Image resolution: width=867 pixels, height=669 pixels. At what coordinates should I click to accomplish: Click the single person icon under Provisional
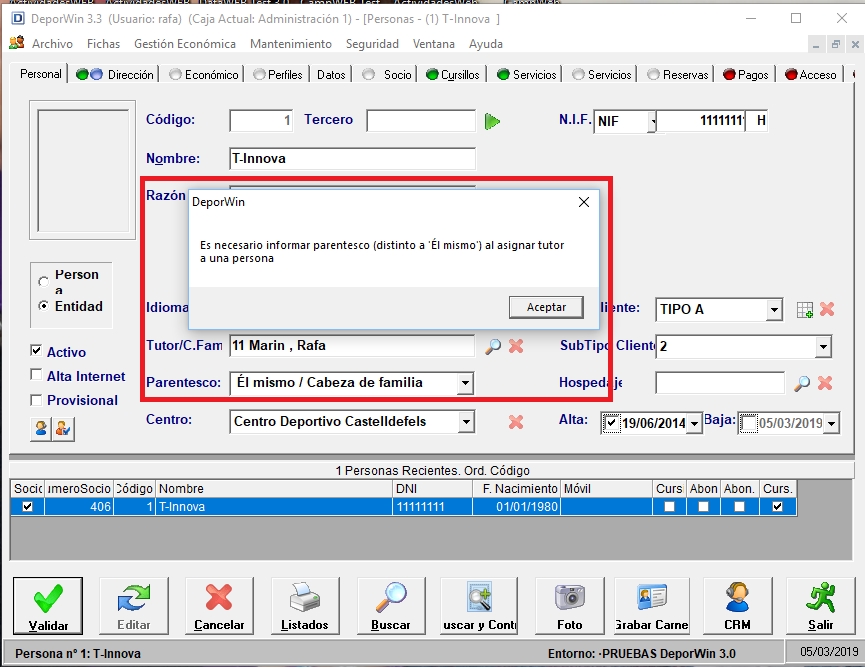click(40, 429)
